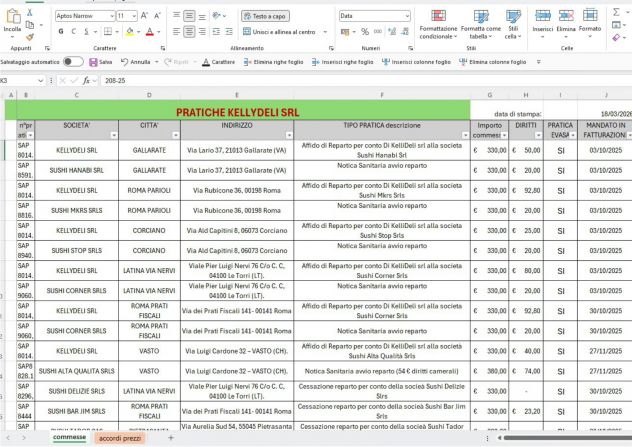Toggle underline S formatting
632x447 pixels.
(86, 31)
